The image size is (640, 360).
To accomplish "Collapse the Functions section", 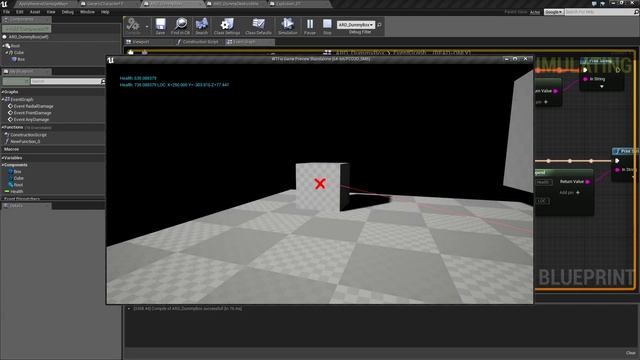I will pos(2,127).
